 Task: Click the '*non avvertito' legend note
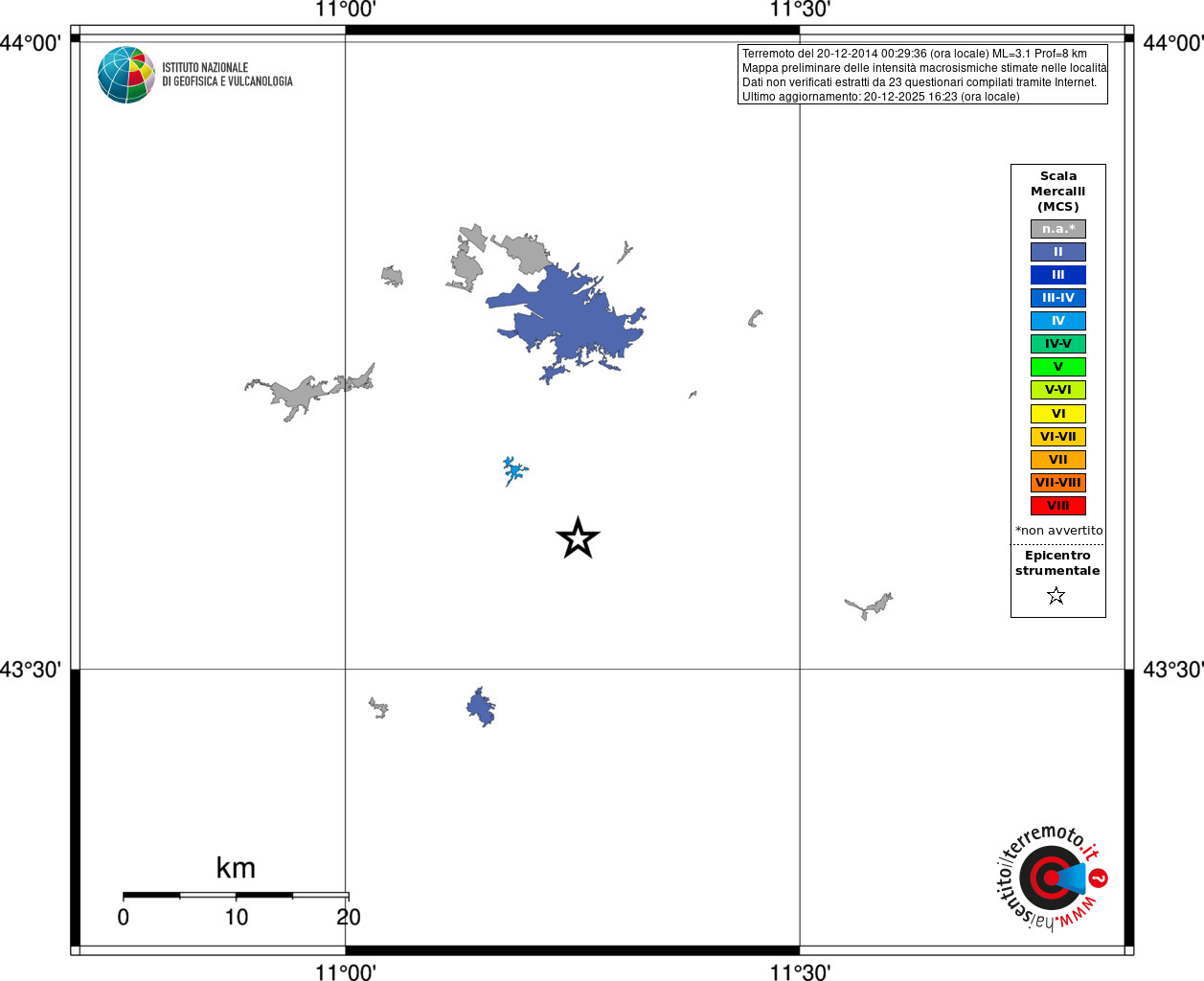click(1058, 531)
